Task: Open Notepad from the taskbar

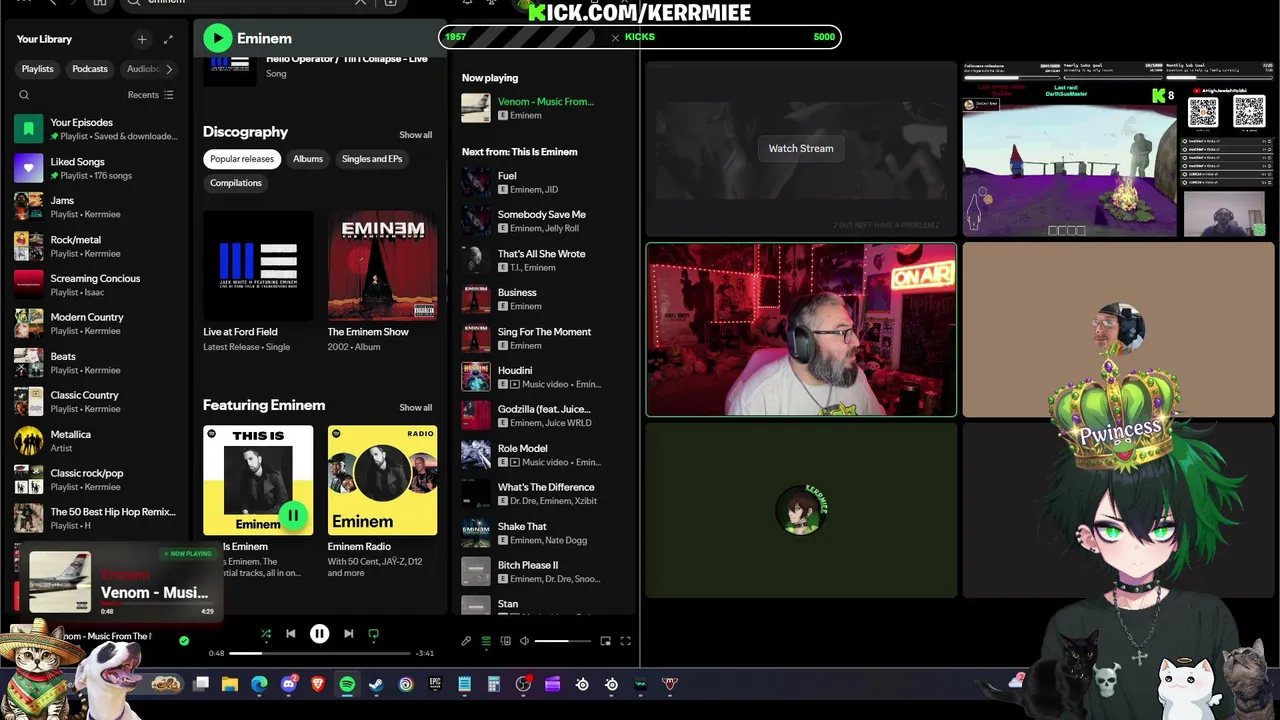Action: point(464,684)
